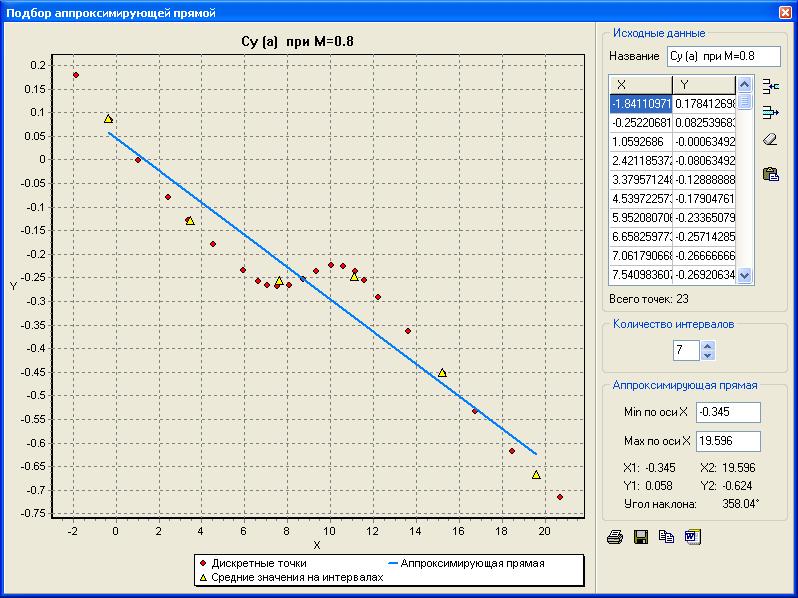Click the Max по оси X input field
The height and width of the screenshot is (598, 798).
(728, 441)
